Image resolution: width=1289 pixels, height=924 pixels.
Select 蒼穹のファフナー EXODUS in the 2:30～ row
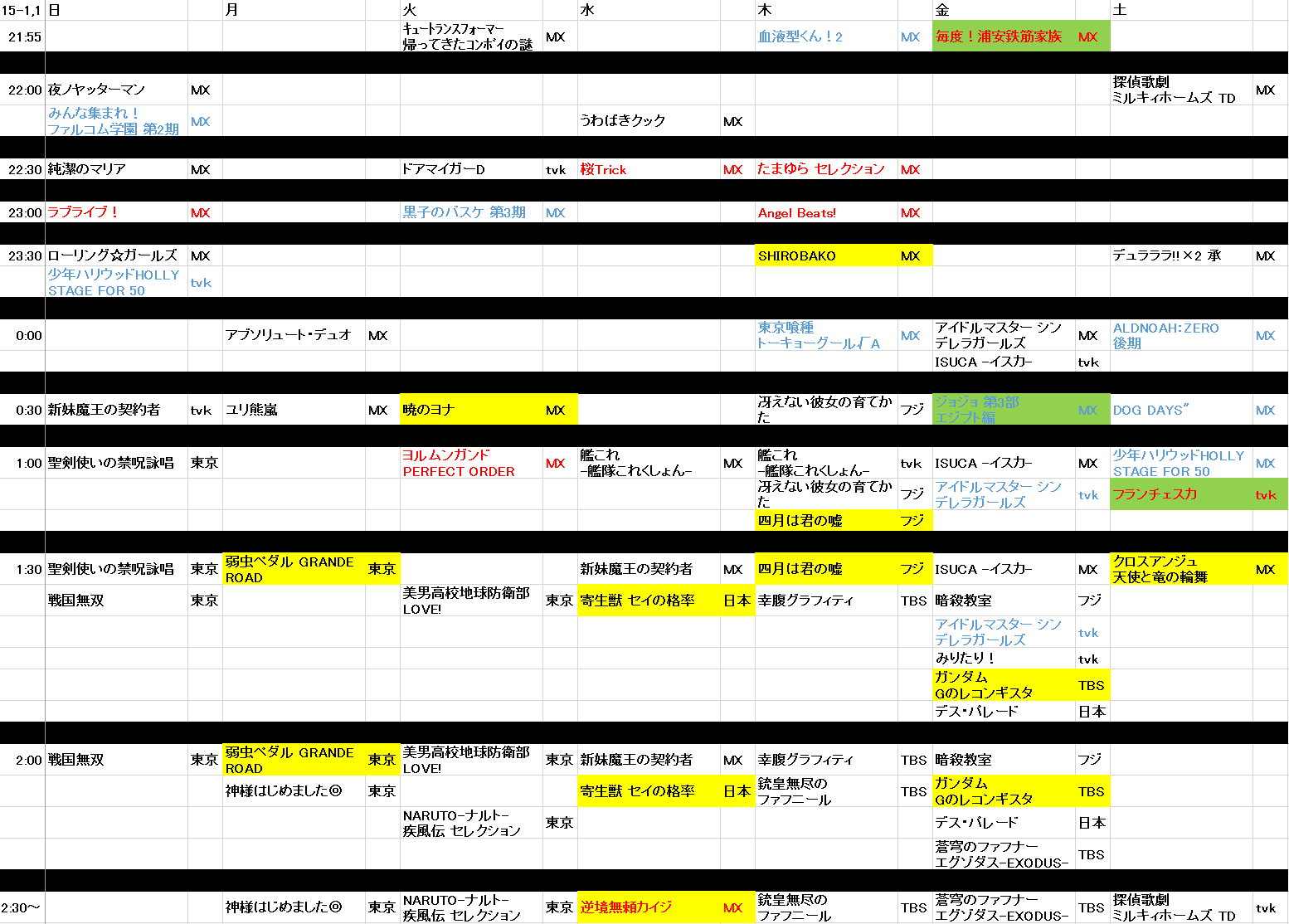pos(1004,907)
